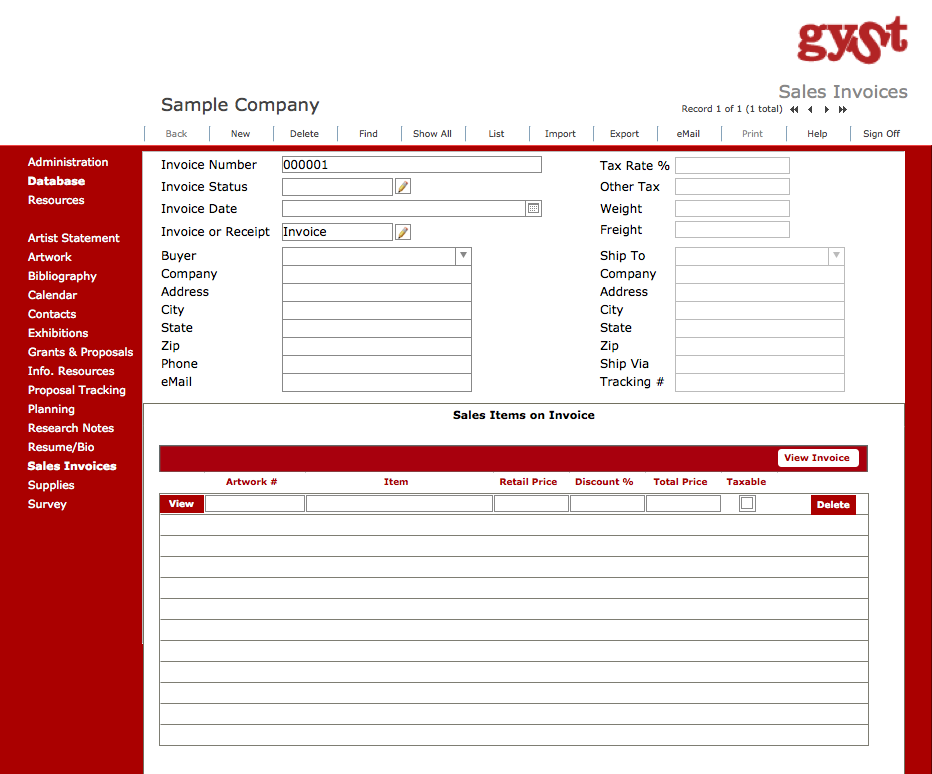This screenshot has width=932, height=774.
Task: Open Survey section
Action: click(x=47, y=504)
